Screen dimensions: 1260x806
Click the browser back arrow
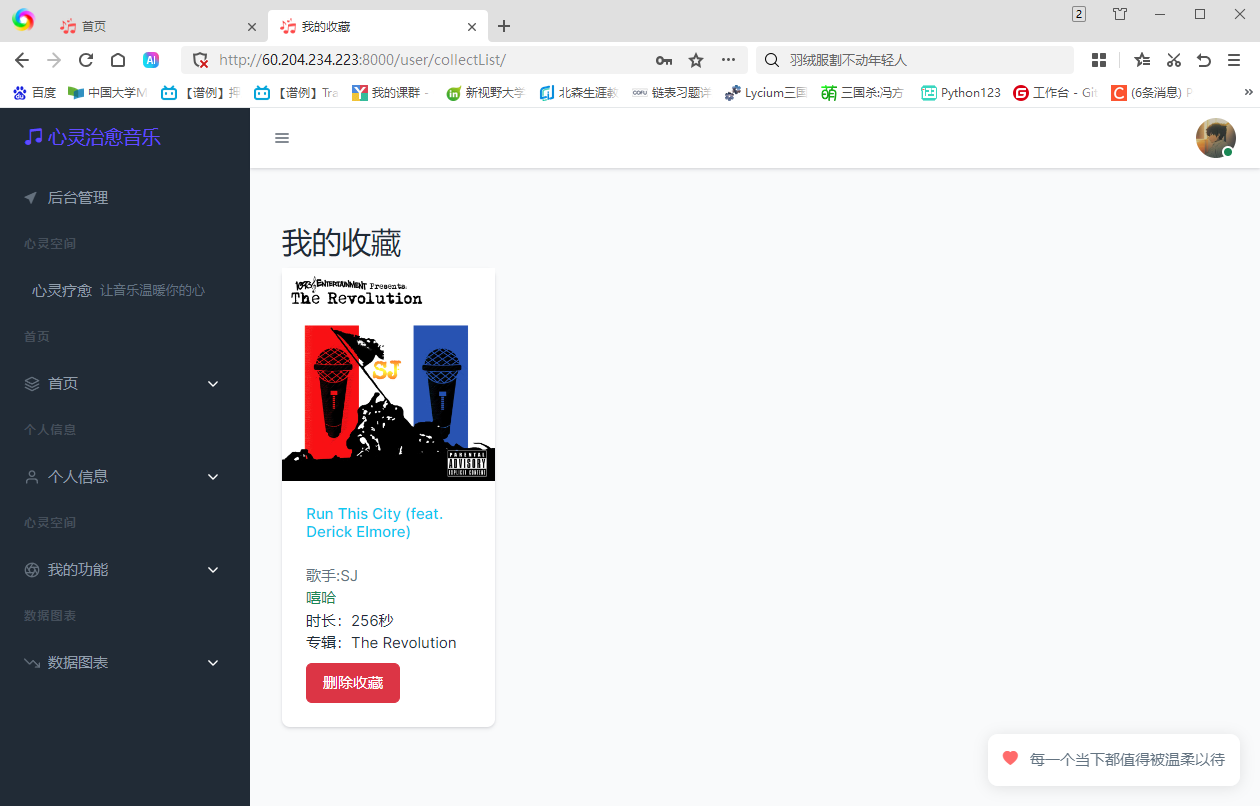22,60
